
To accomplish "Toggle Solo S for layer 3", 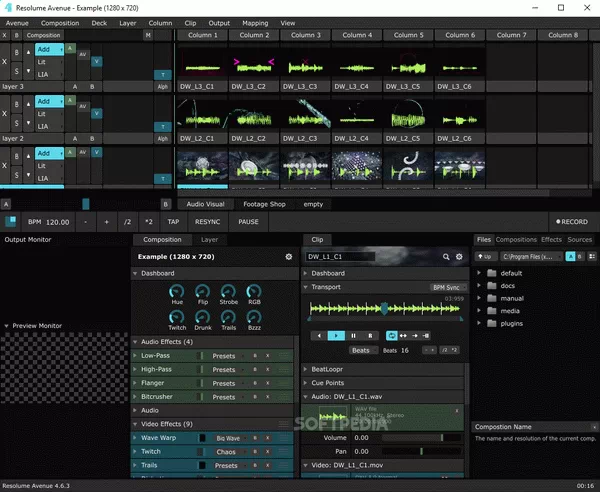I will (x=16, y=71).
